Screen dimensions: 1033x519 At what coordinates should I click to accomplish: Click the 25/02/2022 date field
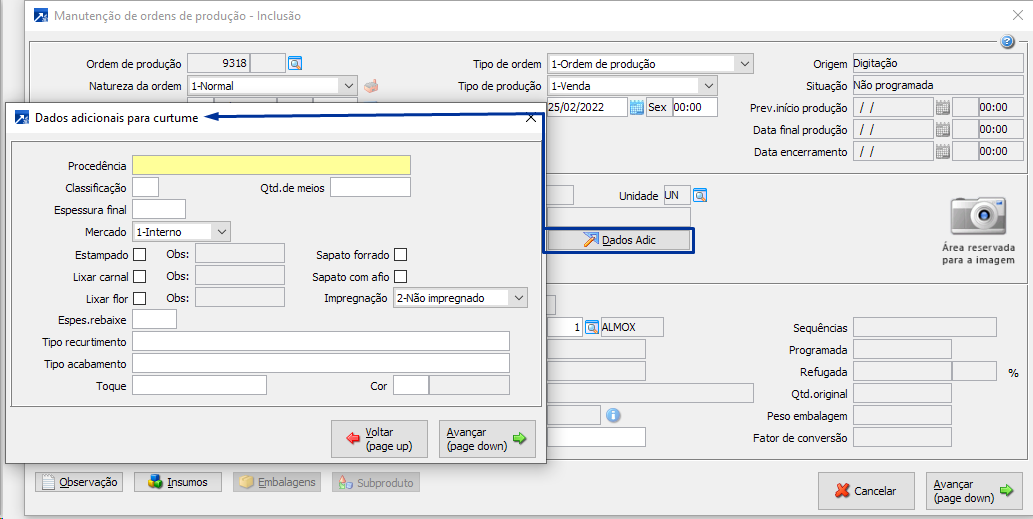click(x=587, y=107)
